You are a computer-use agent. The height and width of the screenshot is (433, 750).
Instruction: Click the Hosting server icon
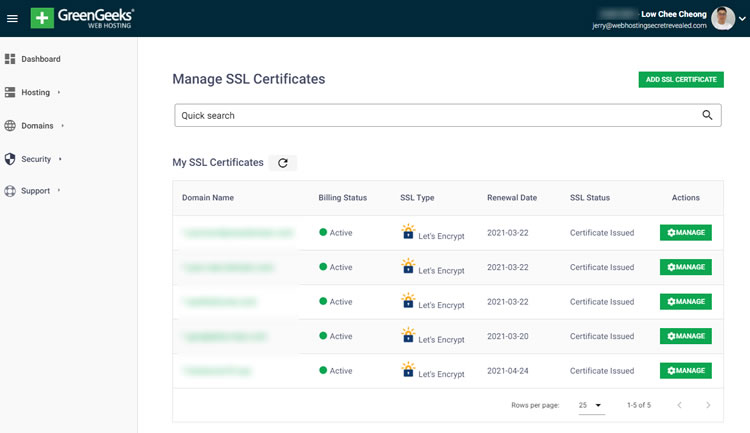coord(10,92)
